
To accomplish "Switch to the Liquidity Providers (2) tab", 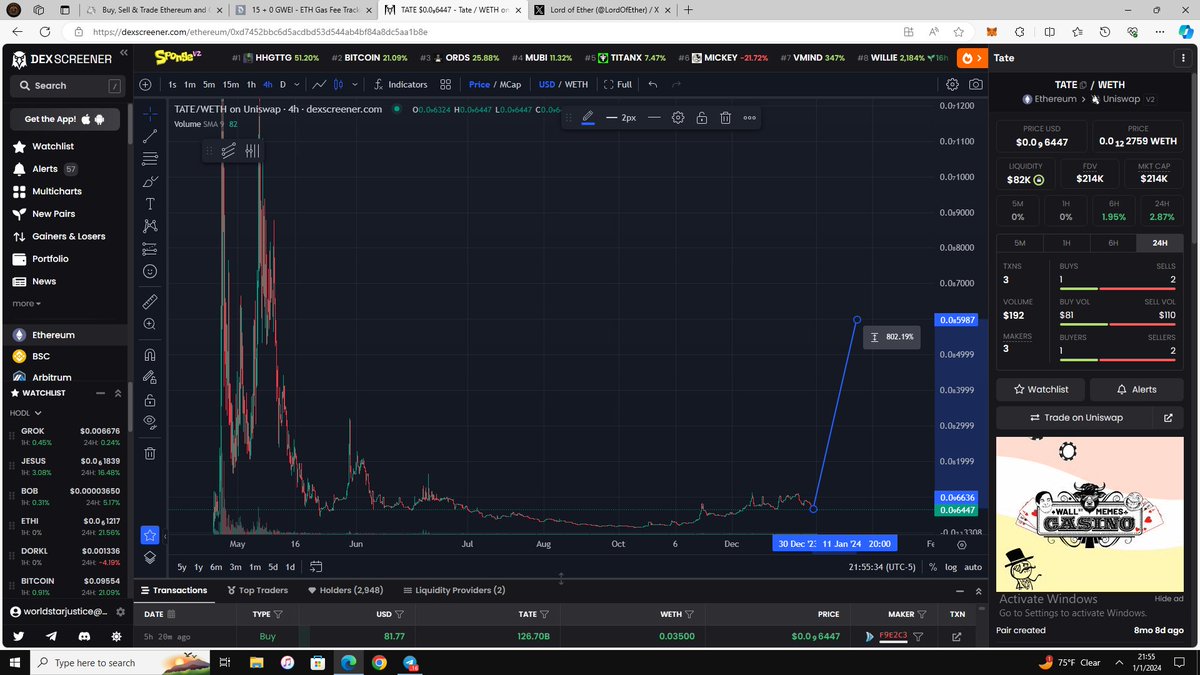I will click(453, 590).
